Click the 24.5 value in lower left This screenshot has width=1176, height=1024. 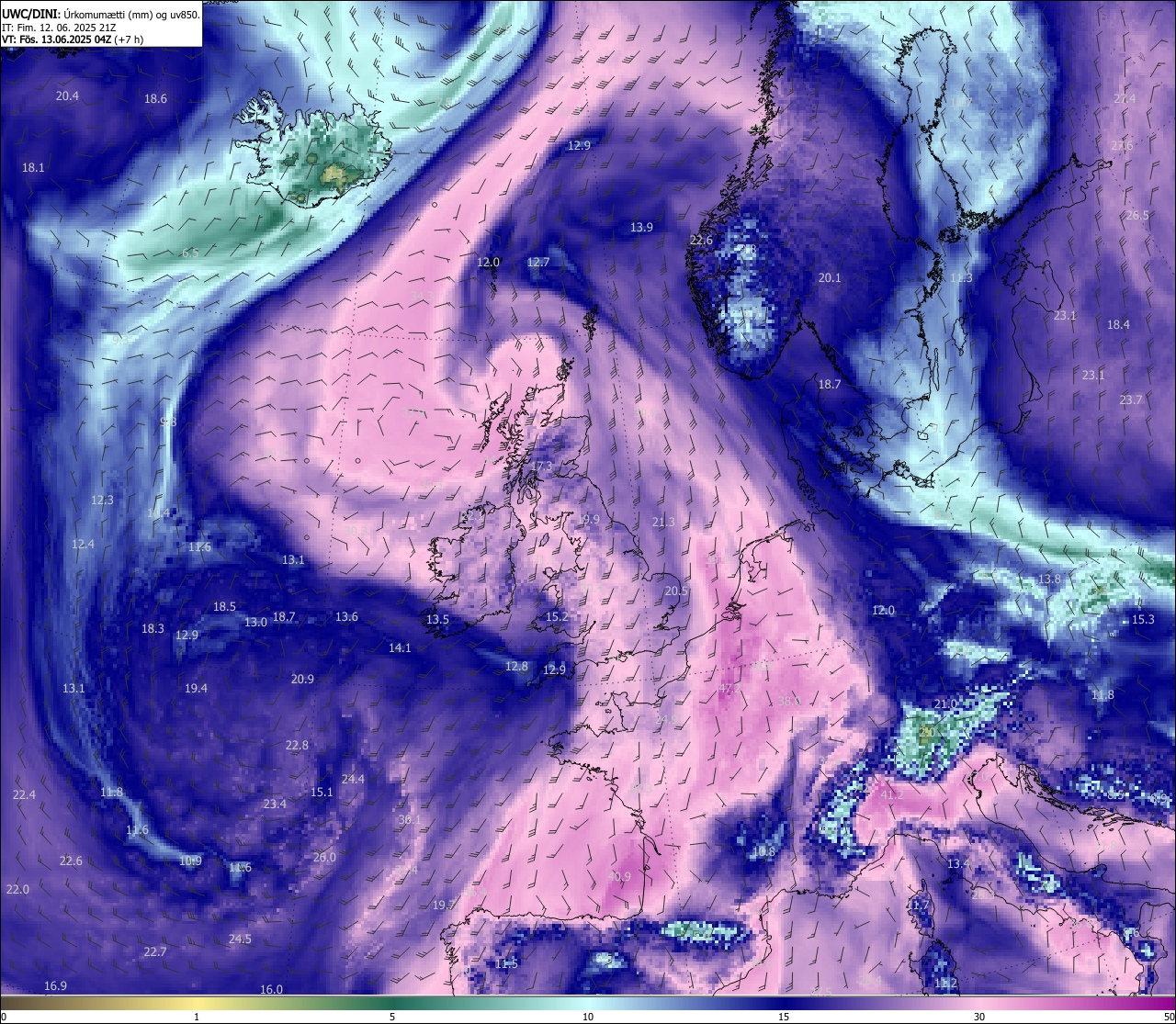click(x=240, y=939)
